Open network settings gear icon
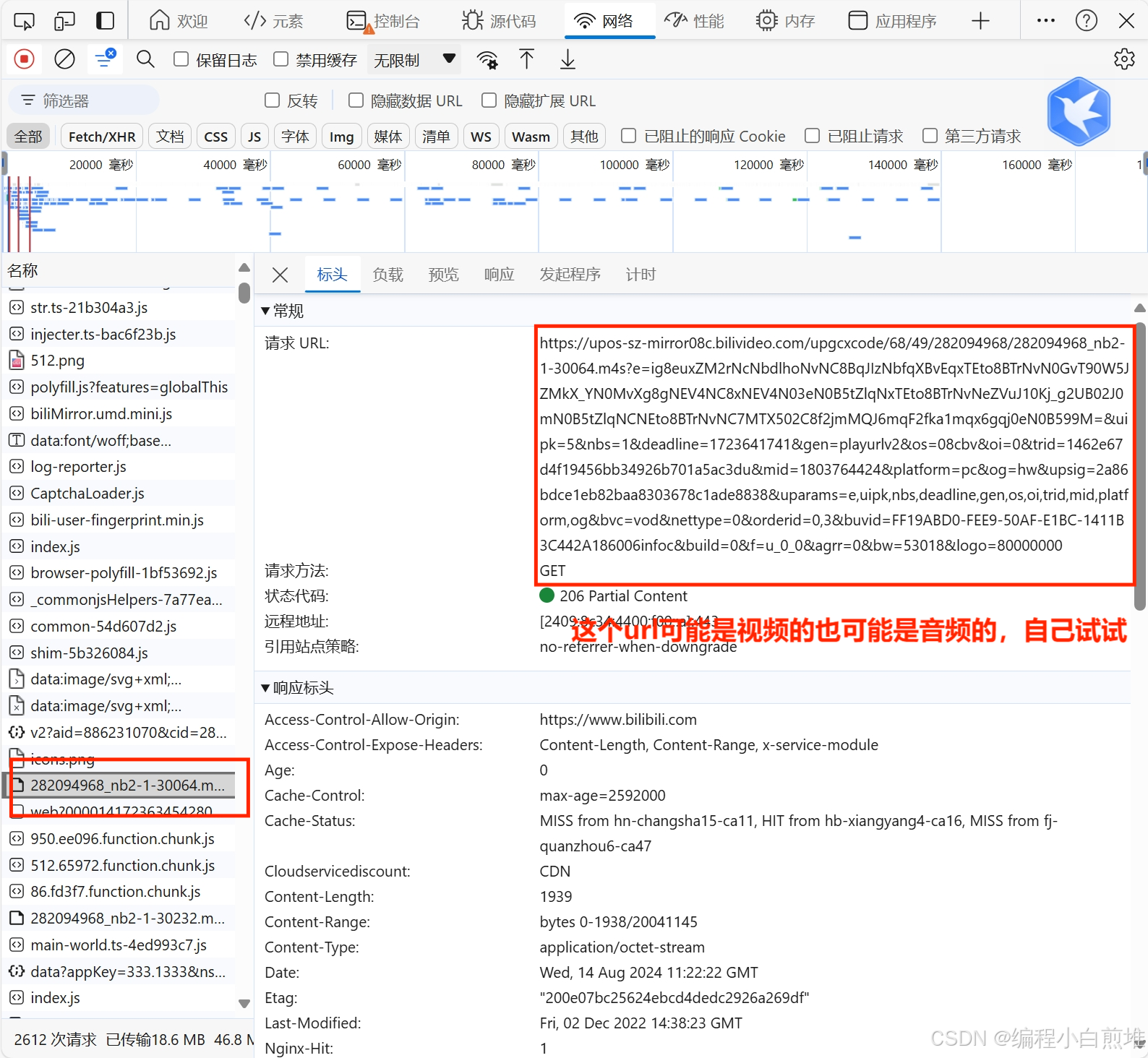 coord(1124,59)
